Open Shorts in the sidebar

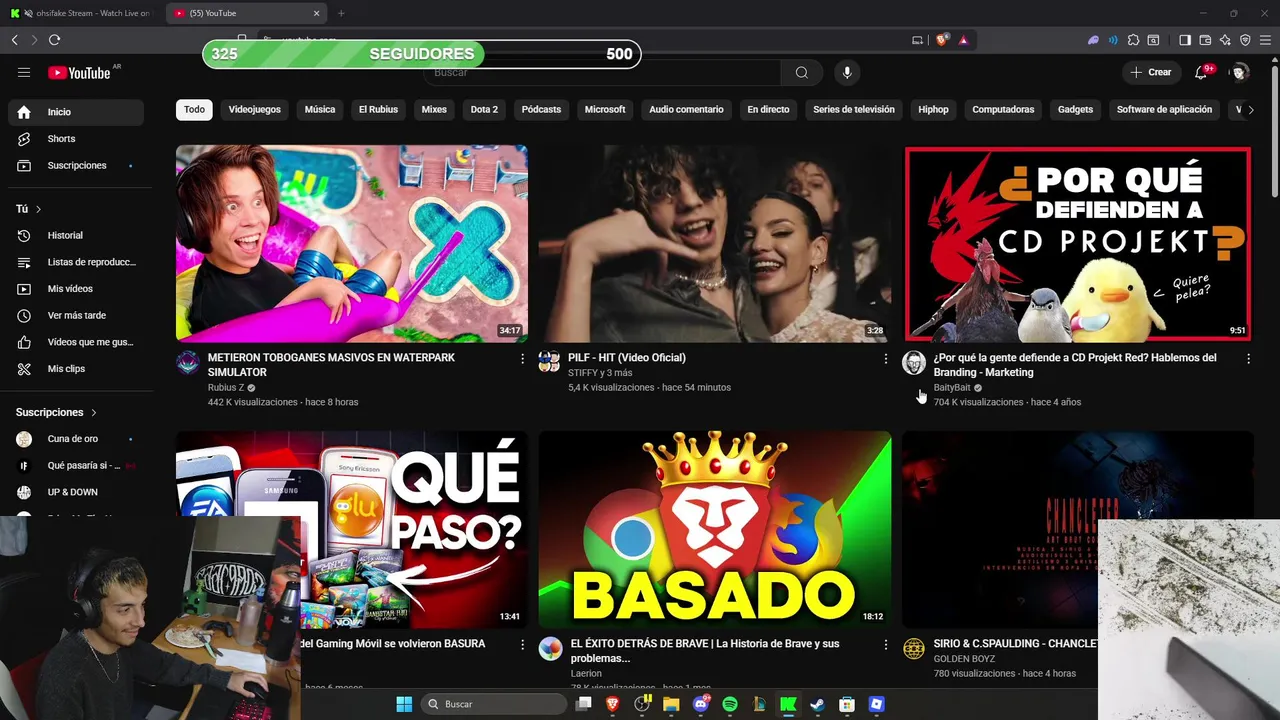click(x=76, y=139)
